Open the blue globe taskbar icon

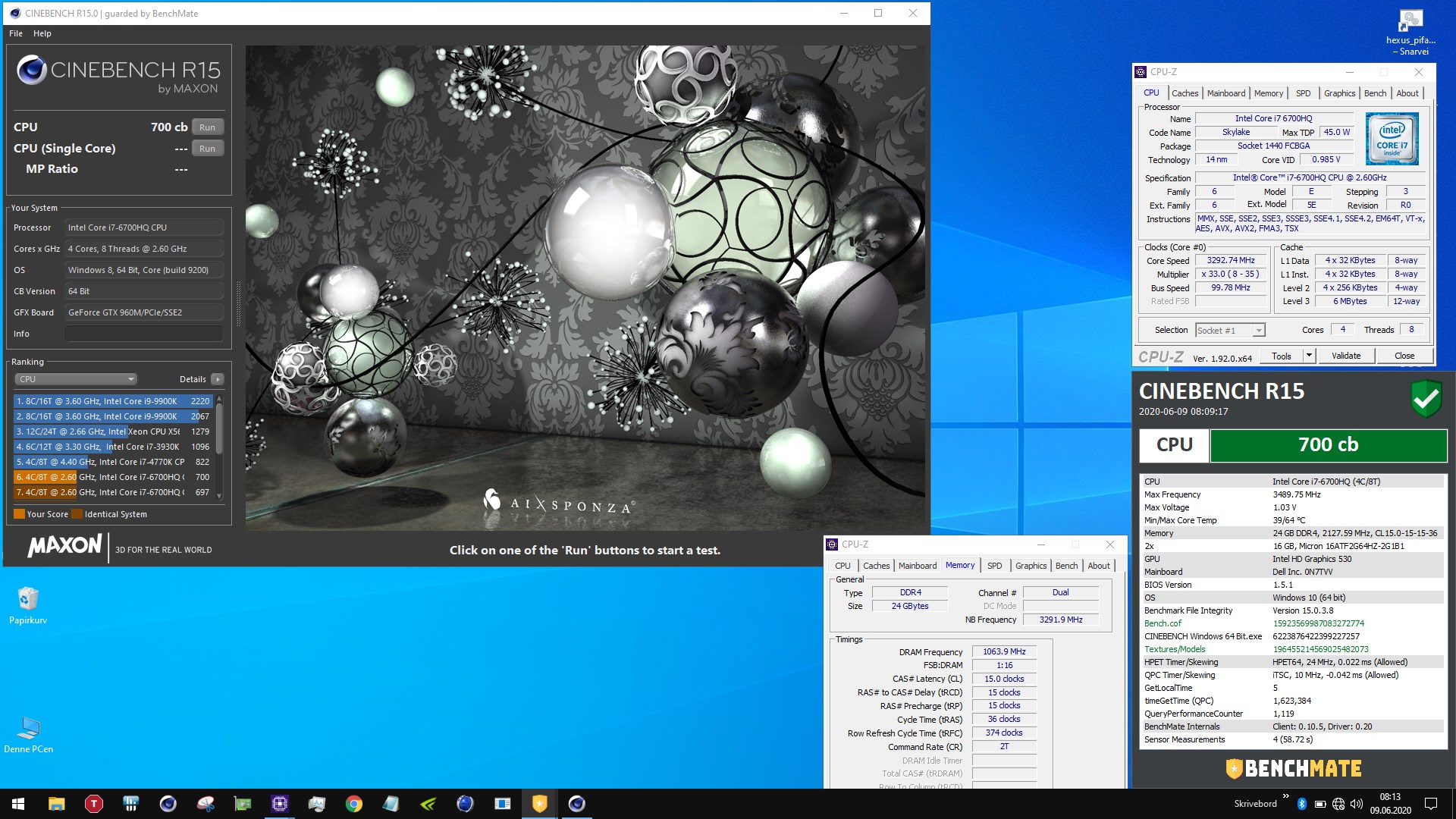pos(465,804)
